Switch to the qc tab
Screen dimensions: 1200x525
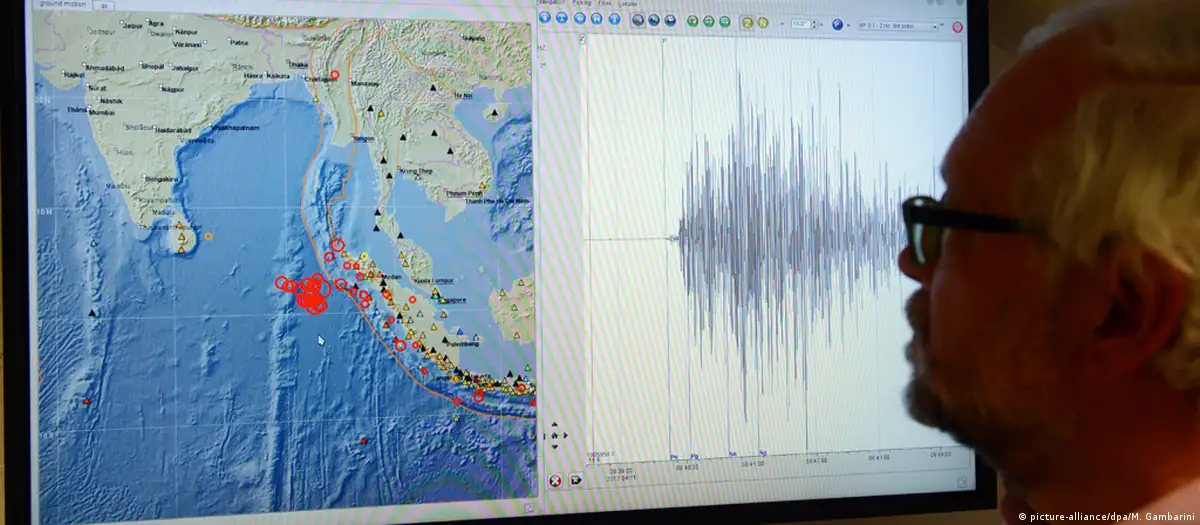tap(103, 5)
